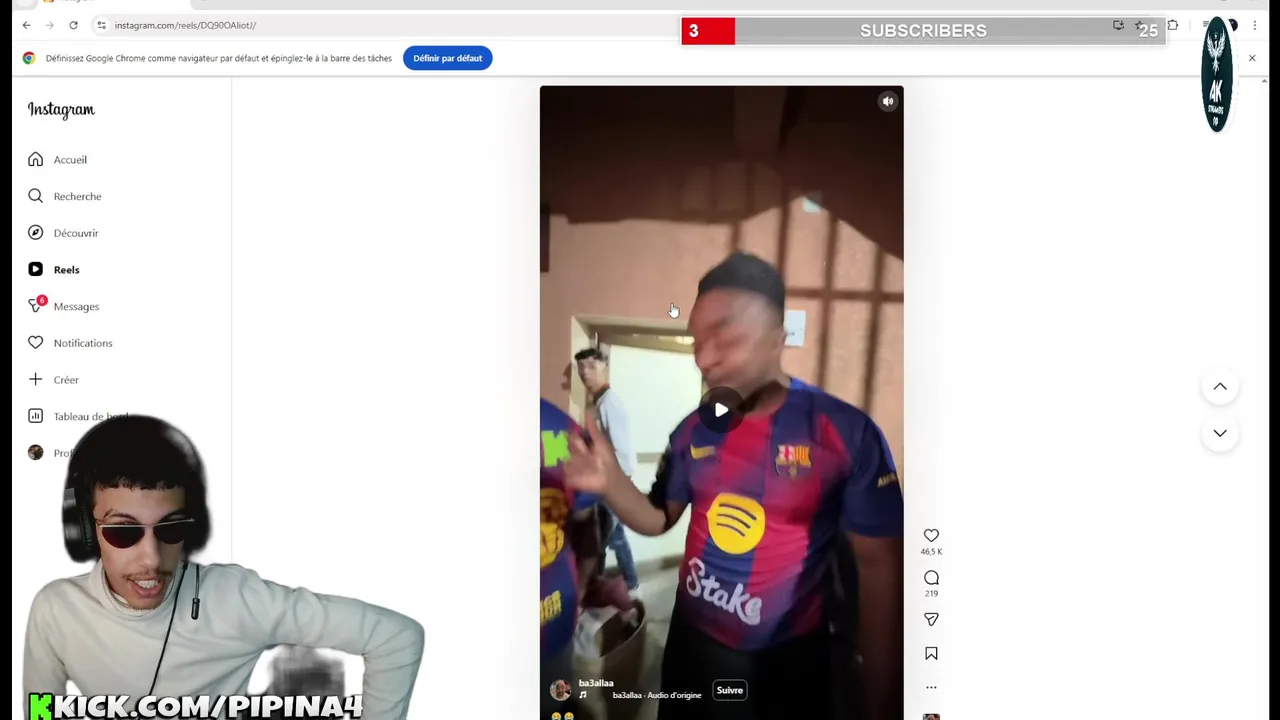Screen dimensions: 1280x720
Task: Go to the next reel down arrow
Action: (x=1220, y=433)
